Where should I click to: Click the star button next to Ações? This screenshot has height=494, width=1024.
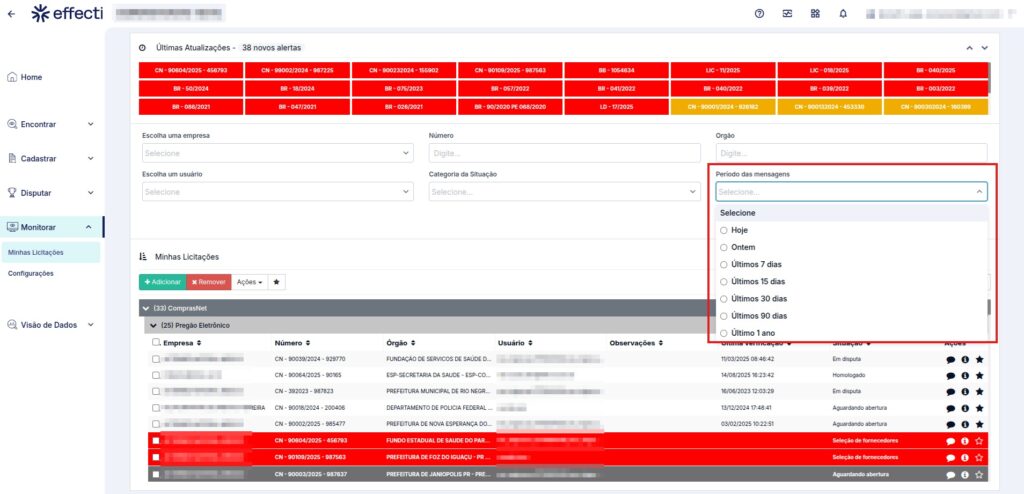276,282
